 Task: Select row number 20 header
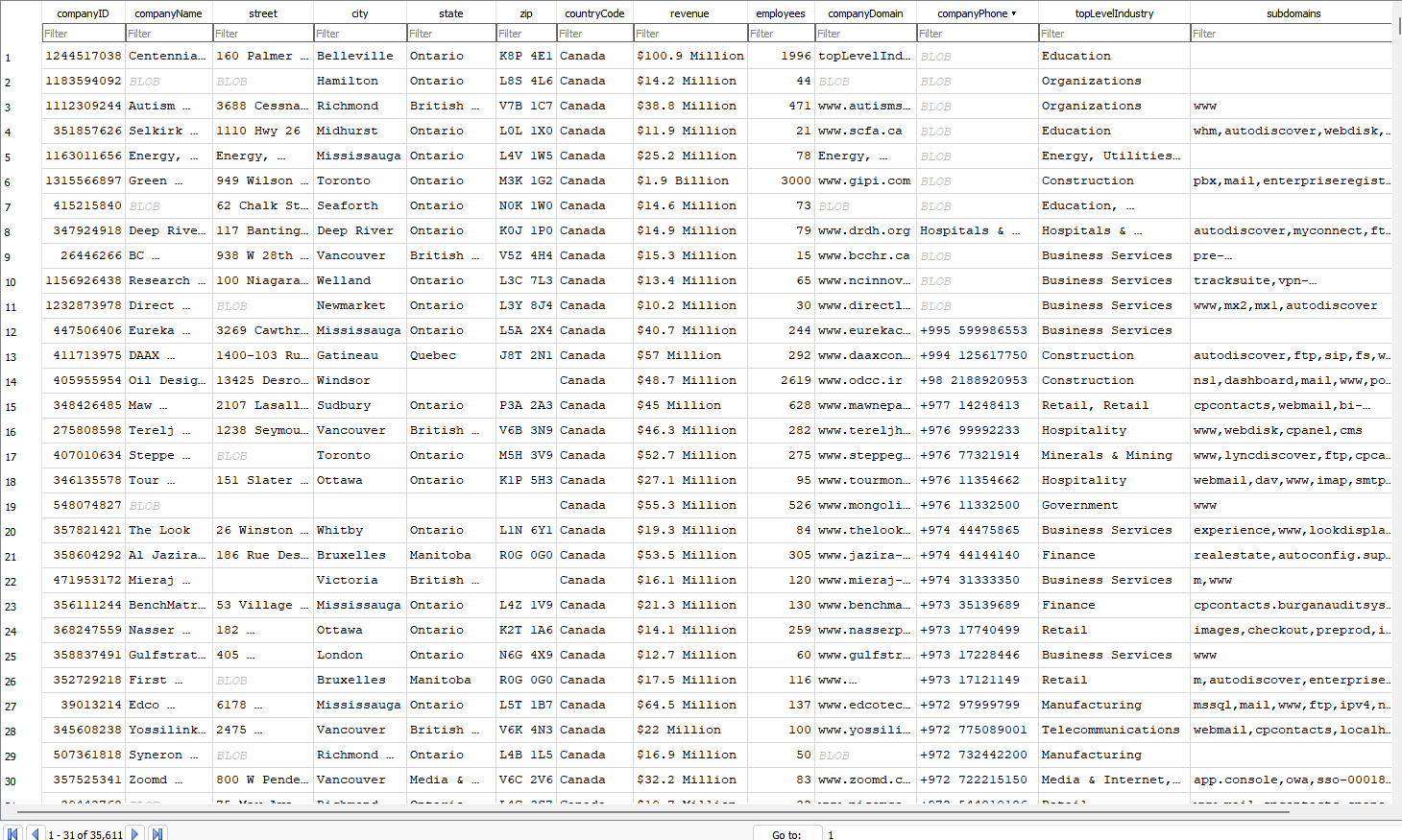(21, 531)
